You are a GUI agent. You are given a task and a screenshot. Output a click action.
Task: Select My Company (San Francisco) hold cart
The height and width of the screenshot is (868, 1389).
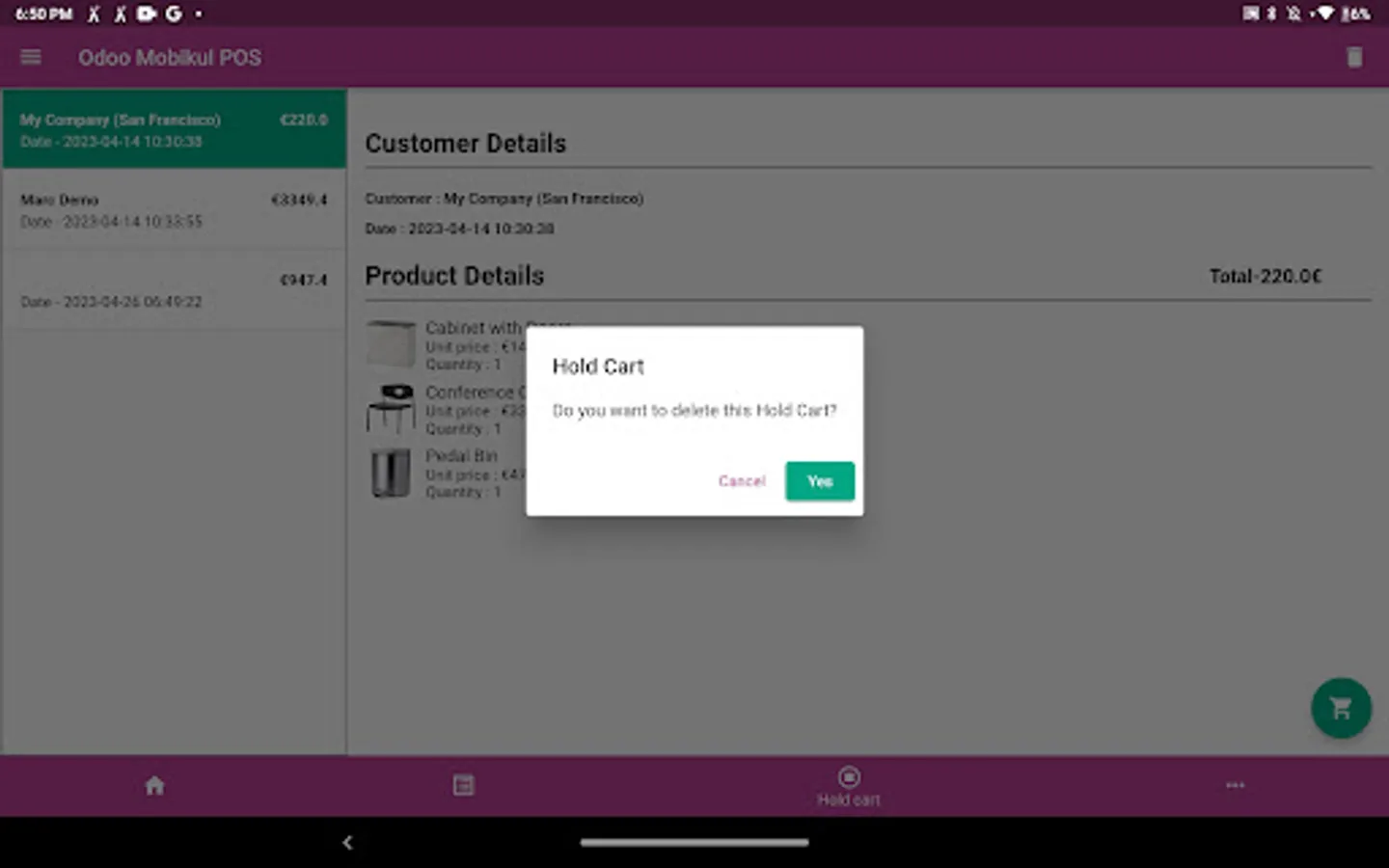(x=174, y=129)
